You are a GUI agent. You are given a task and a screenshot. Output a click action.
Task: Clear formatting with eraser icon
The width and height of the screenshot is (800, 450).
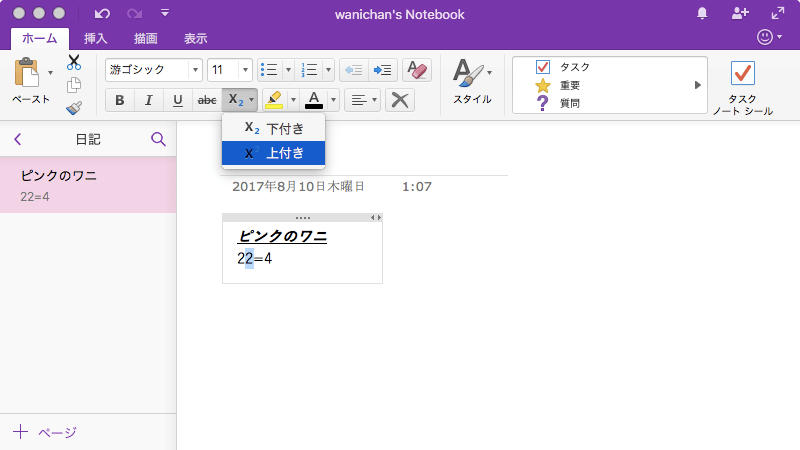click(x=417, y=70)
